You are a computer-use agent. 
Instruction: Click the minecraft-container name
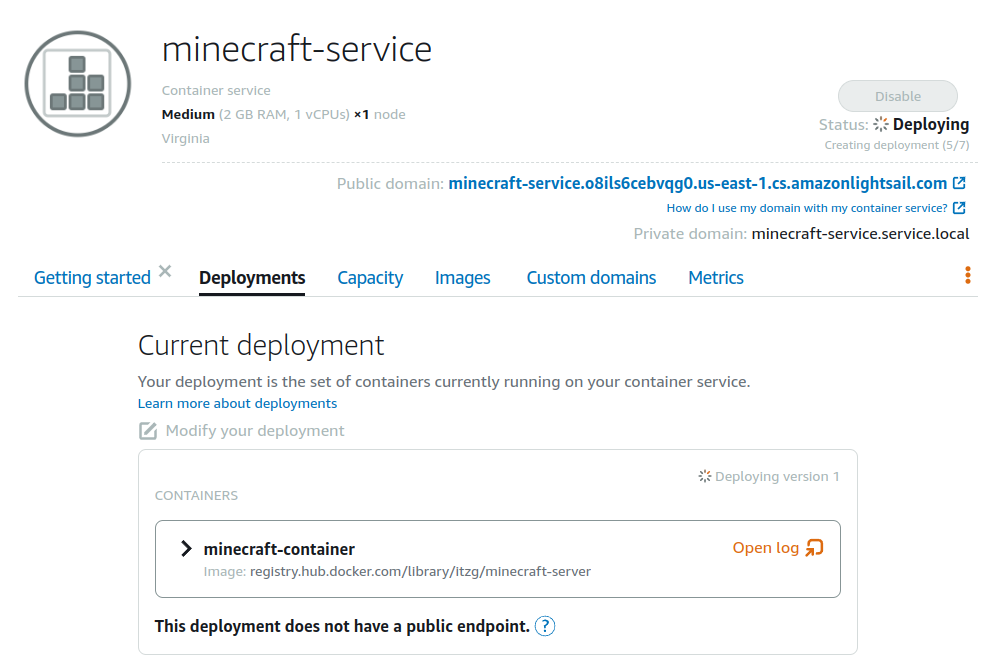(x=279, y=549)
